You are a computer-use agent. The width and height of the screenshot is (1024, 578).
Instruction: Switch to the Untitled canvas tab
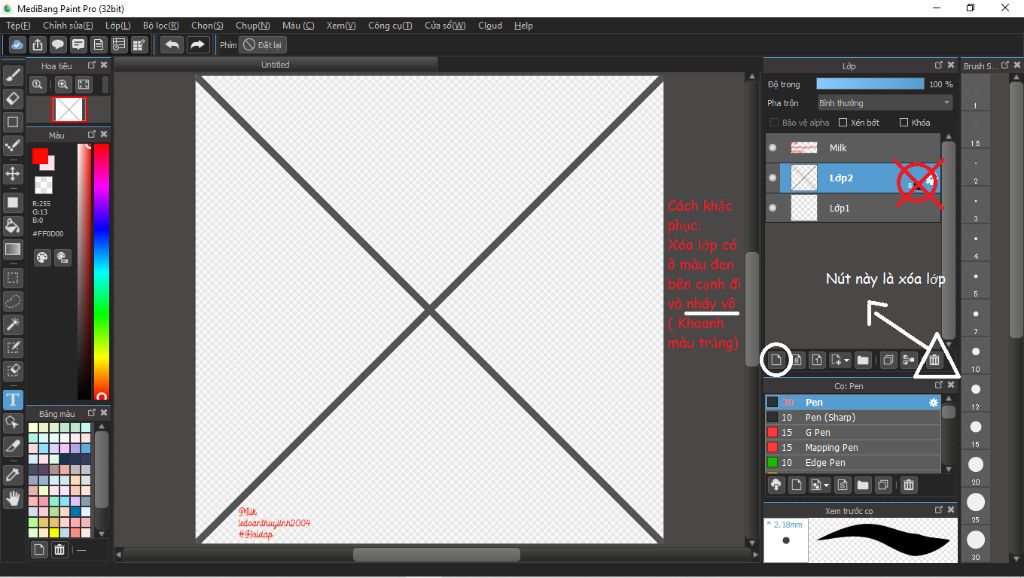[275, 65]
